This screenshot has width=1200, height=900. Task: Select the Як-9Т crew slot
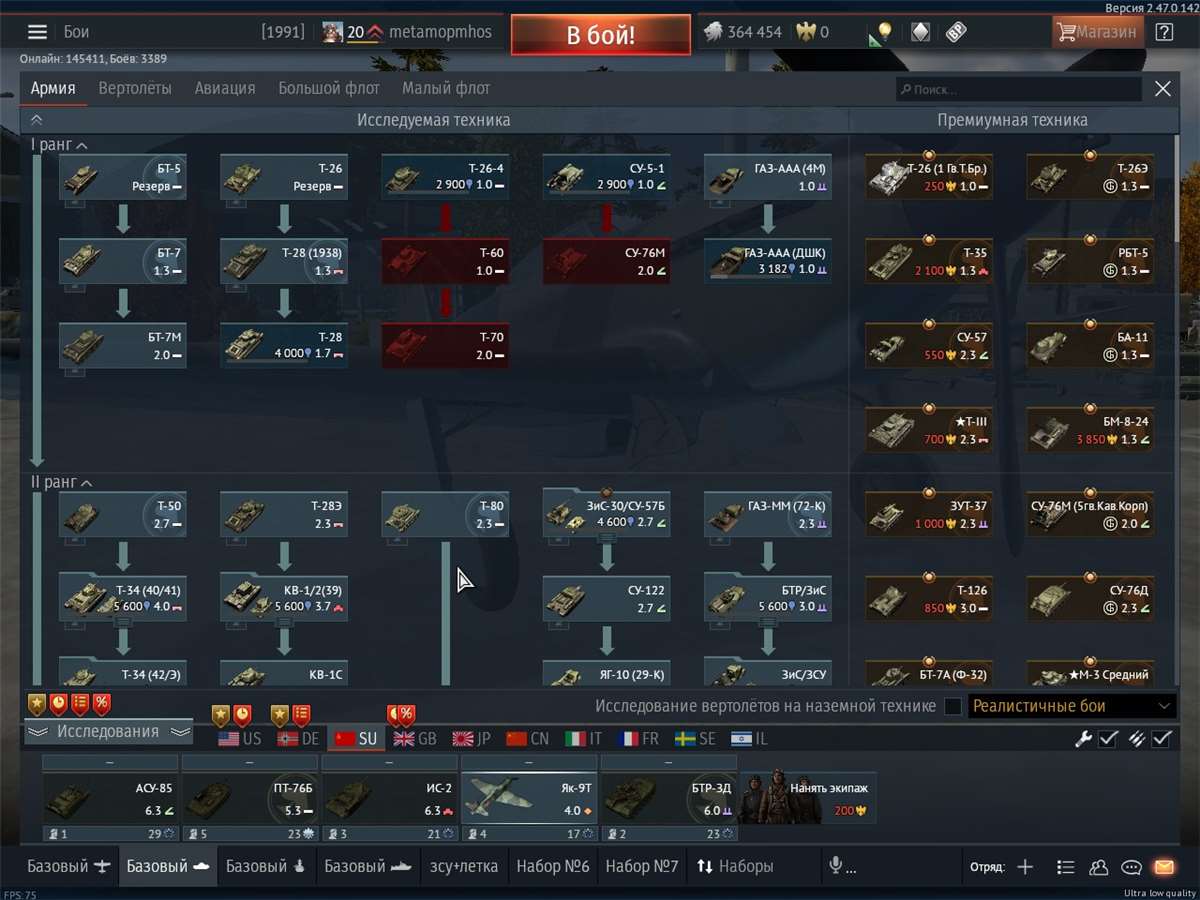(529, 798)
